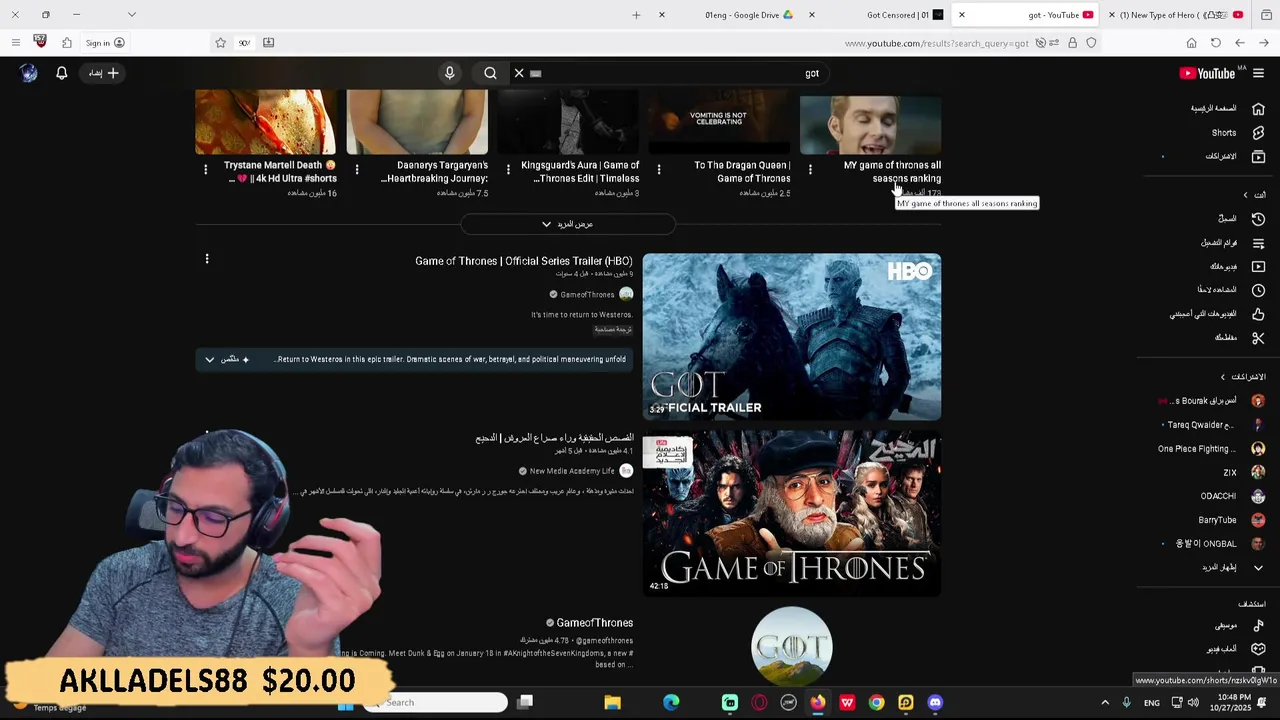Open the Music explore icon
Image resolution: width=1280 pixels, height=720 pixels.
click(x=1258, y=625)
